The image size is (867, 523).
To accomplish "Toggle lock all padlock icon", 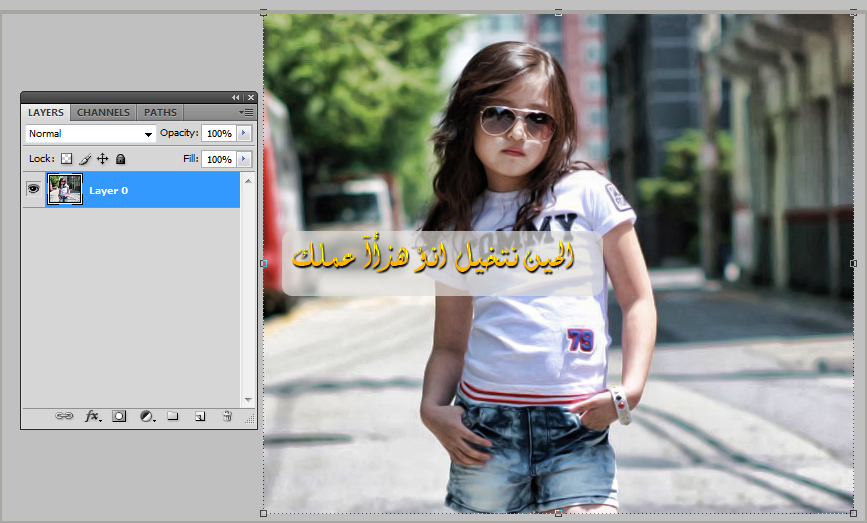I will click(120, 159).
